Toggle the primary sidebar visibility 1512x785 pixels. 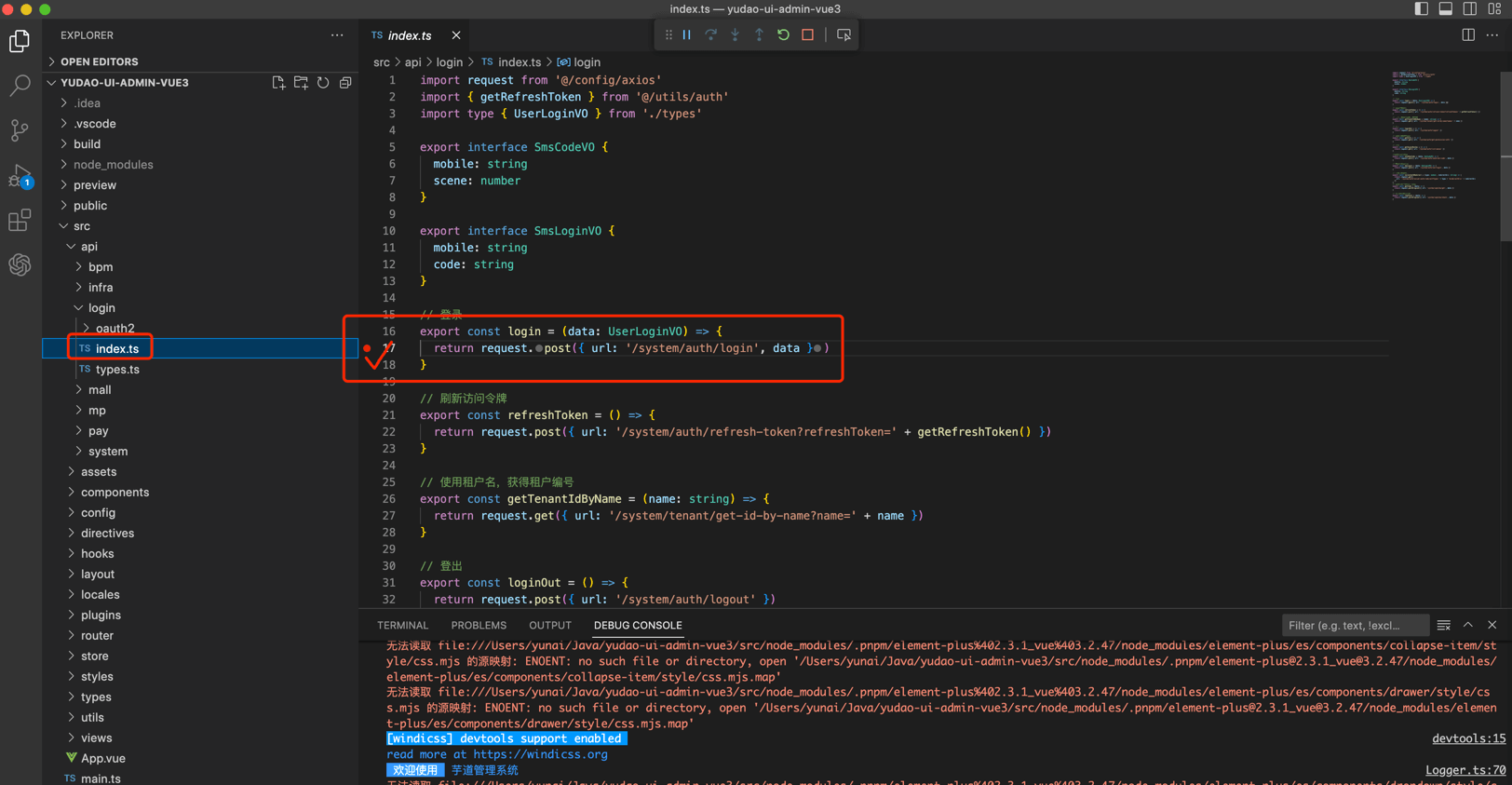pos(1421,9)
